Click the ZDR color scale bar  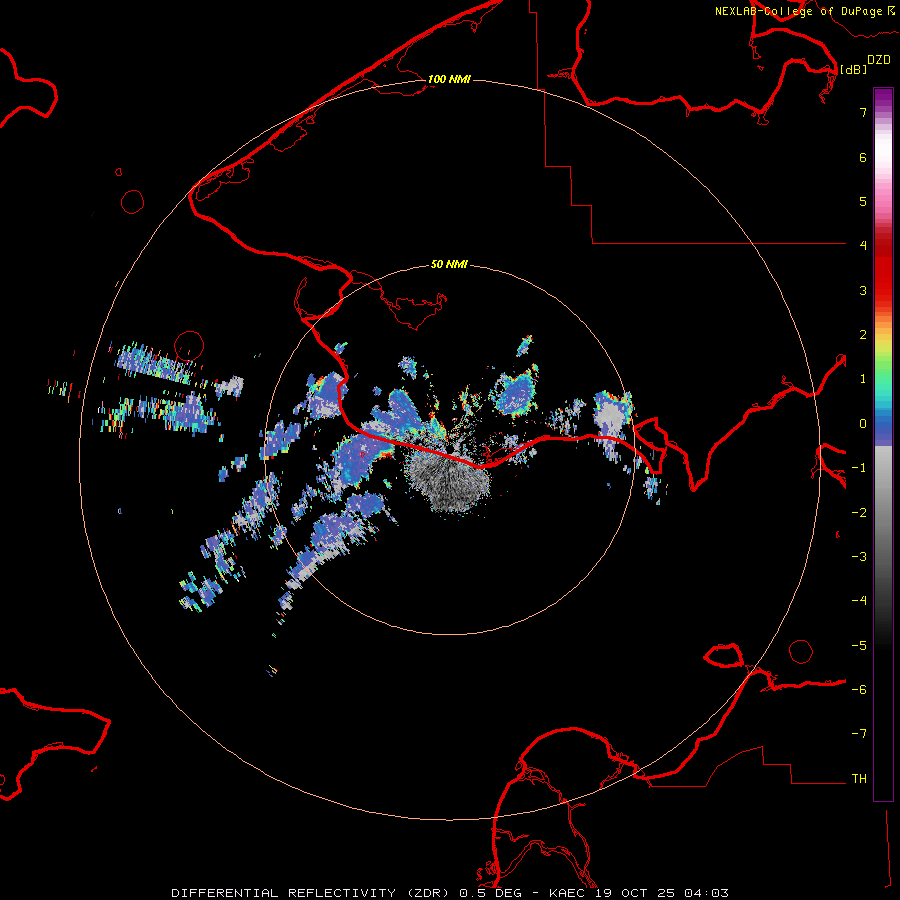[x=883, y=444]
